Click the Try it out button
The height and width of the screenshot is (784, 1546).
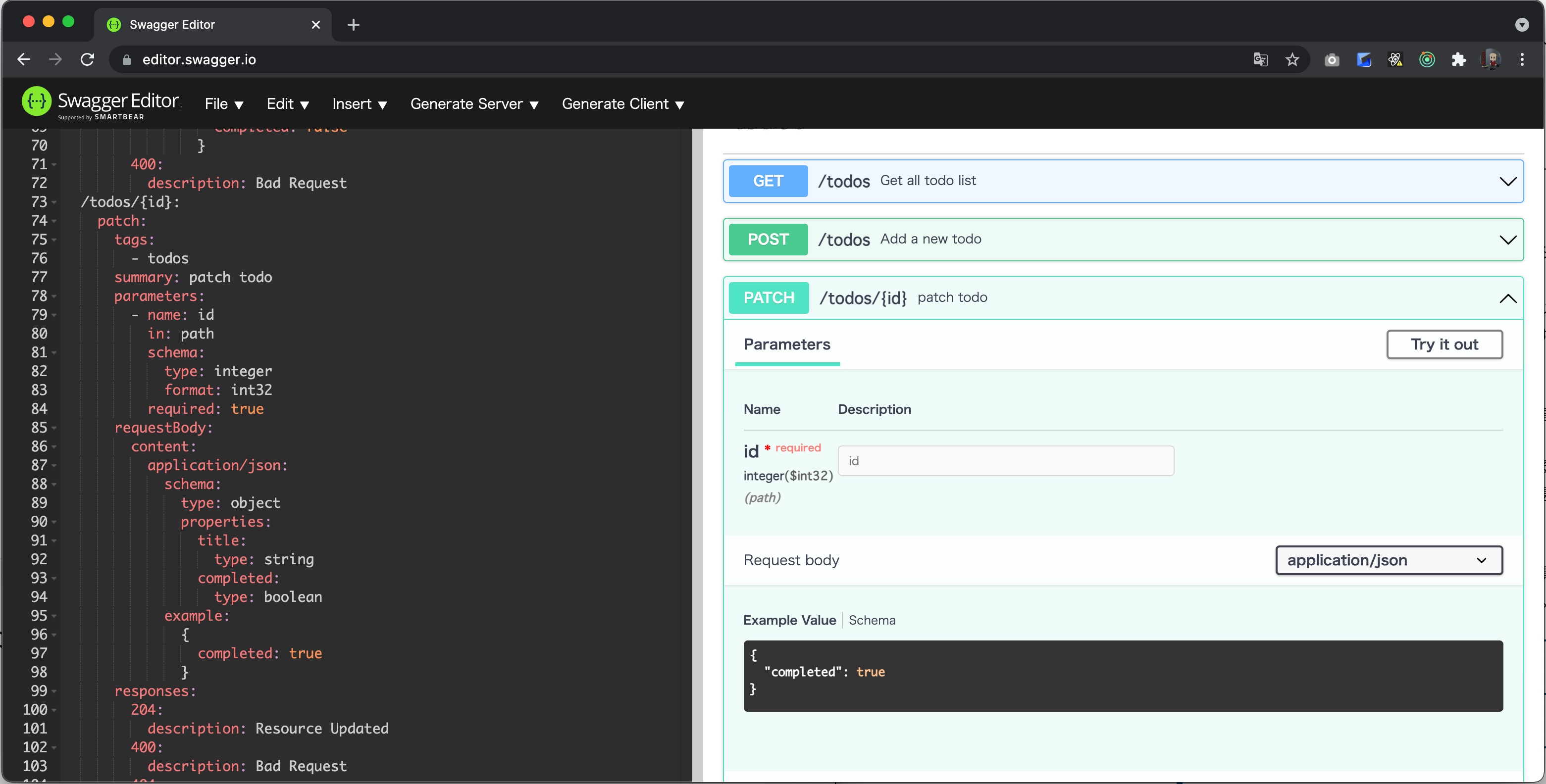(1444, 344)
